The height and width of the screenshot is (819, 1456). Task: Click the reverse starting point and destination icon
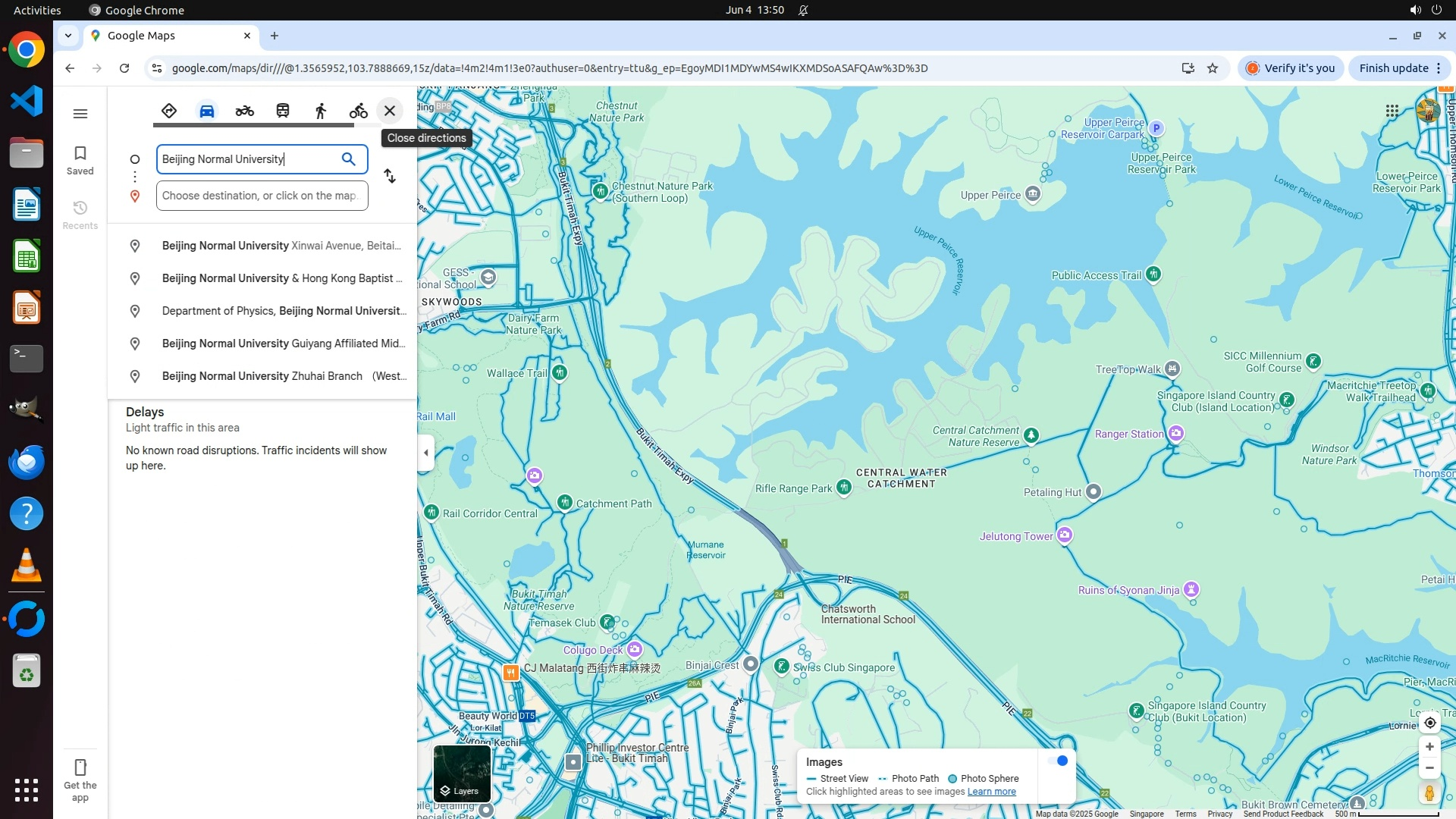(390, 177)
